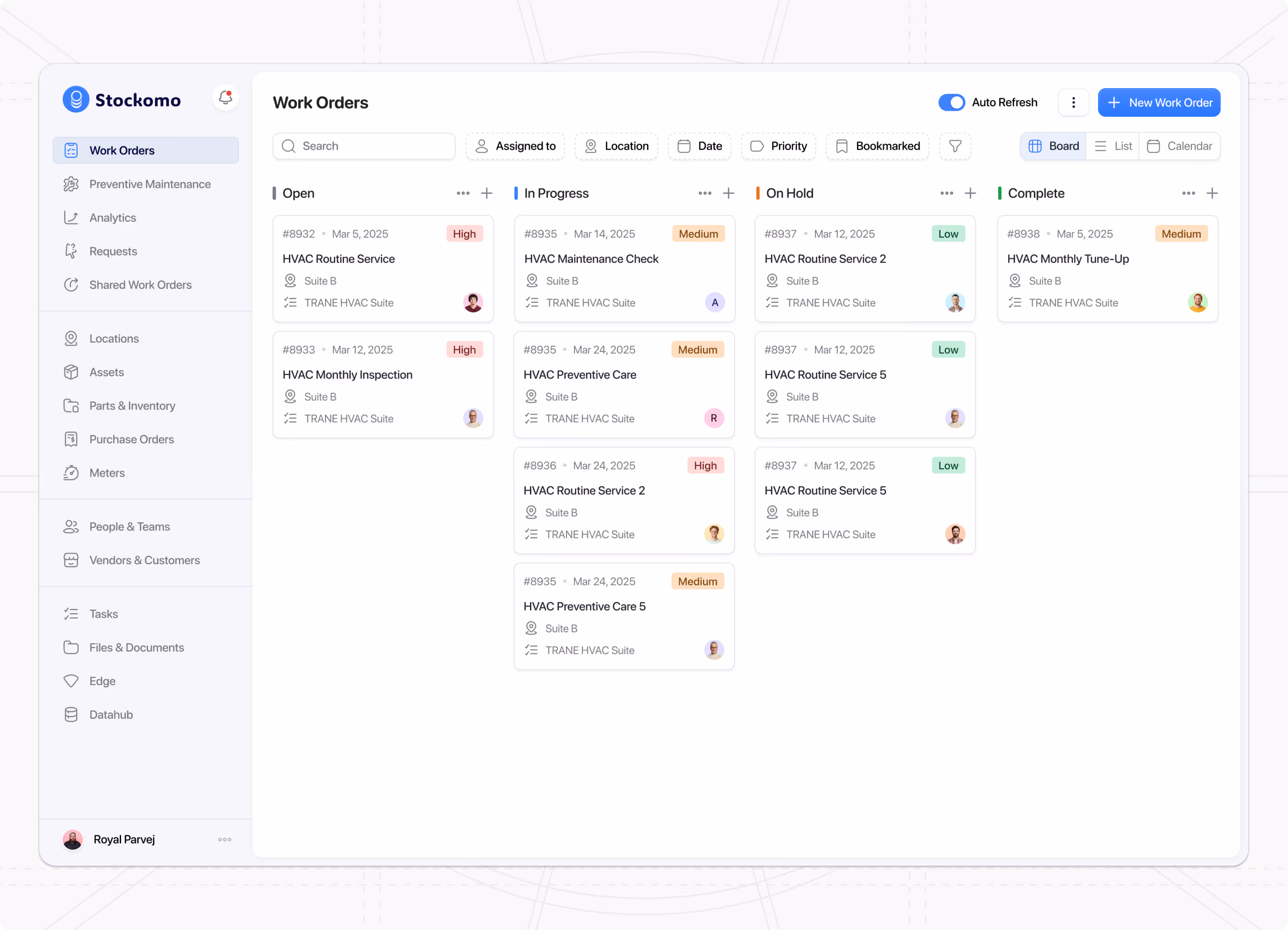
Task: Click the funnel filter icon
Action: (955, 146)
